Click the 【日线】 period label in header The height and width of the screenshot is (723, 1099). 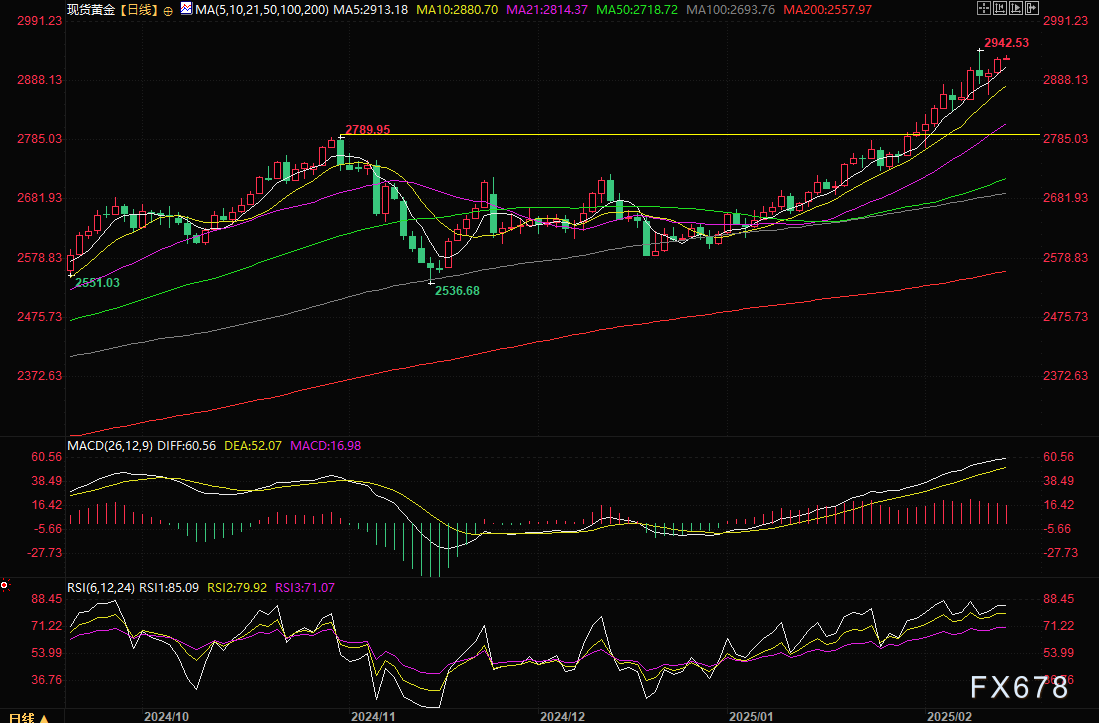point(139,9)
